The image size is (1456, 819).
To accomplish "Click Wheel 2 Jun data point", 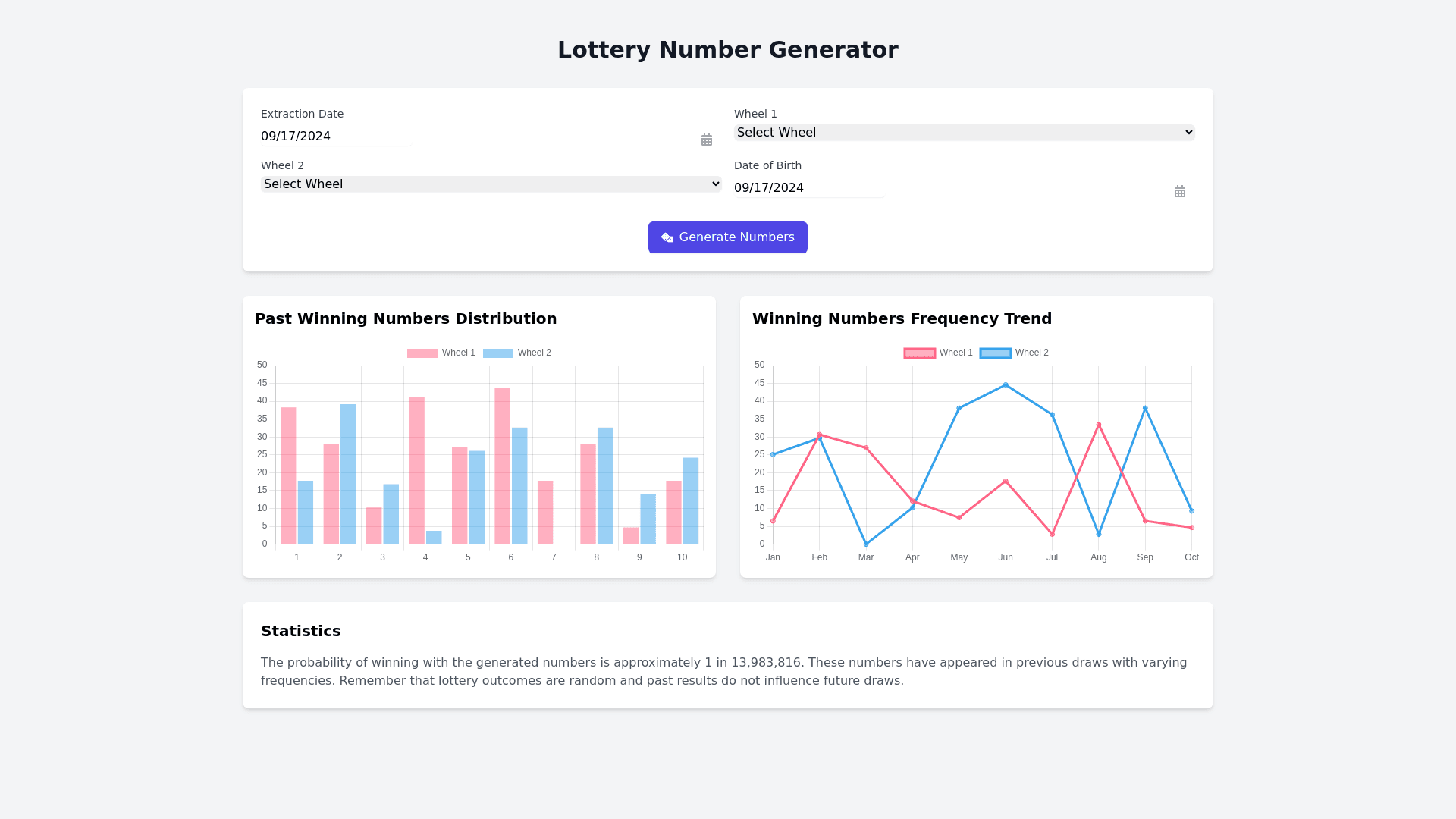I will [1006, 385].
